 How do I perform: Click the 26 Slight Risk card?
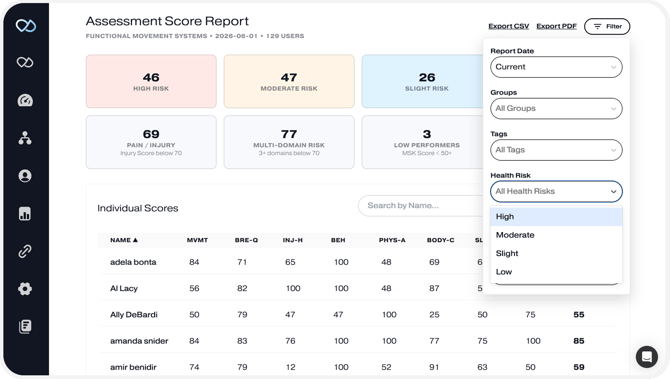[423, 81]
